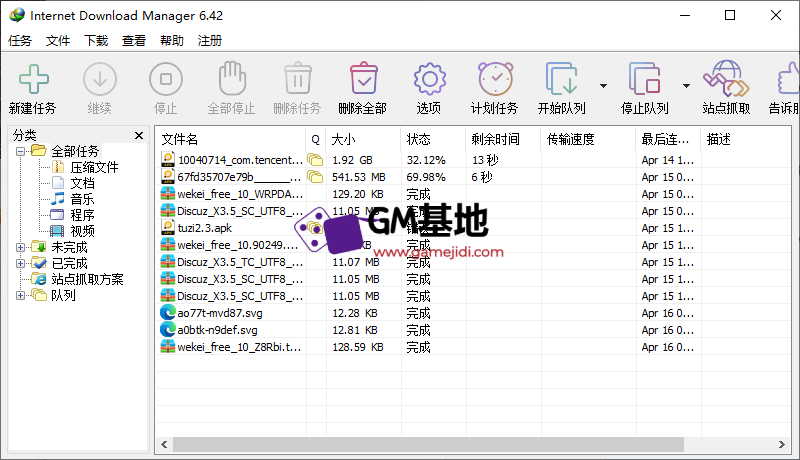Select 文档 category

(x=82, y=183)
